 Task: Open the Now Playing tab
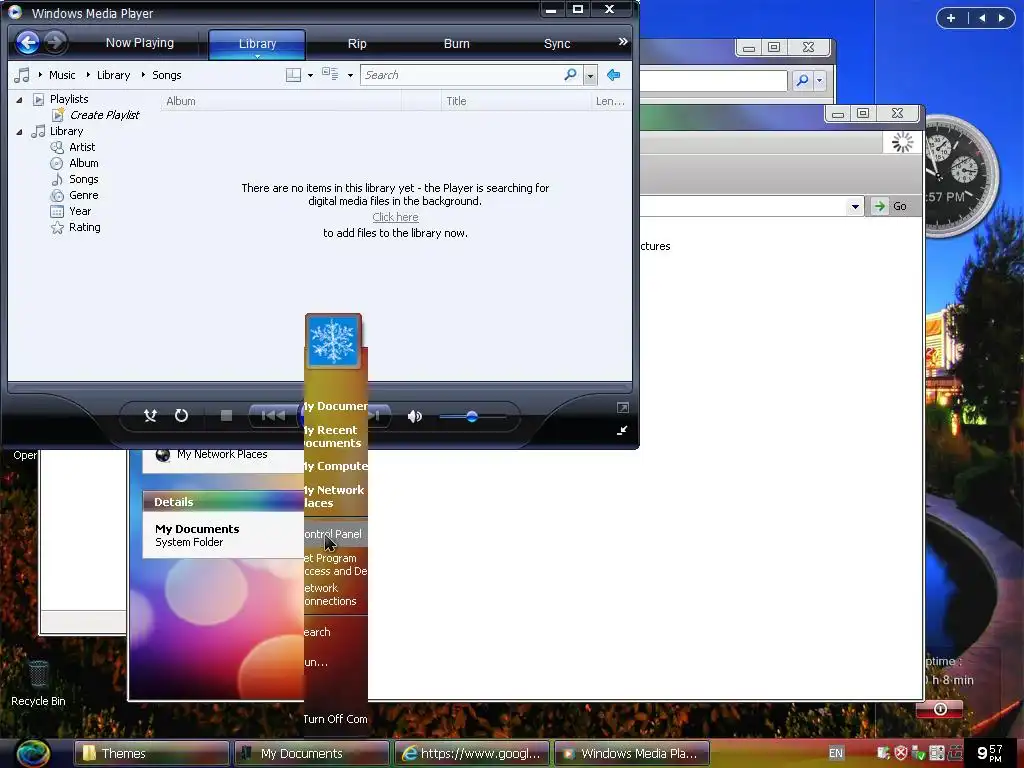click(x=140, y=43)
